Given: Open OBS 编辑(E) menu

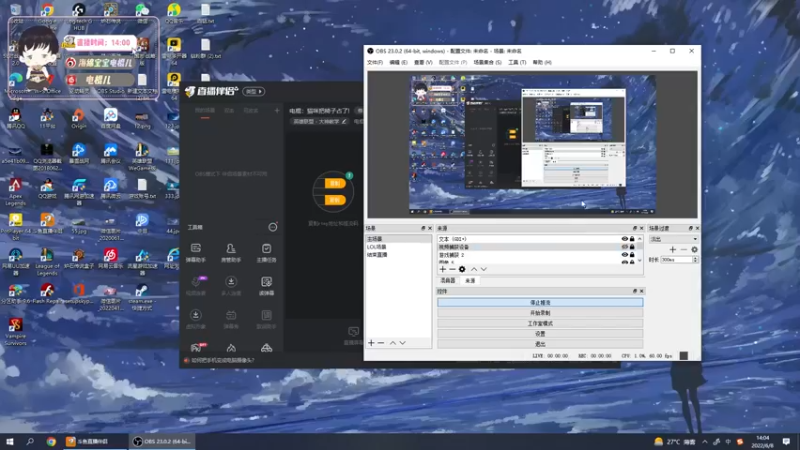Looking at the screenshot, I should click(398, 62).
